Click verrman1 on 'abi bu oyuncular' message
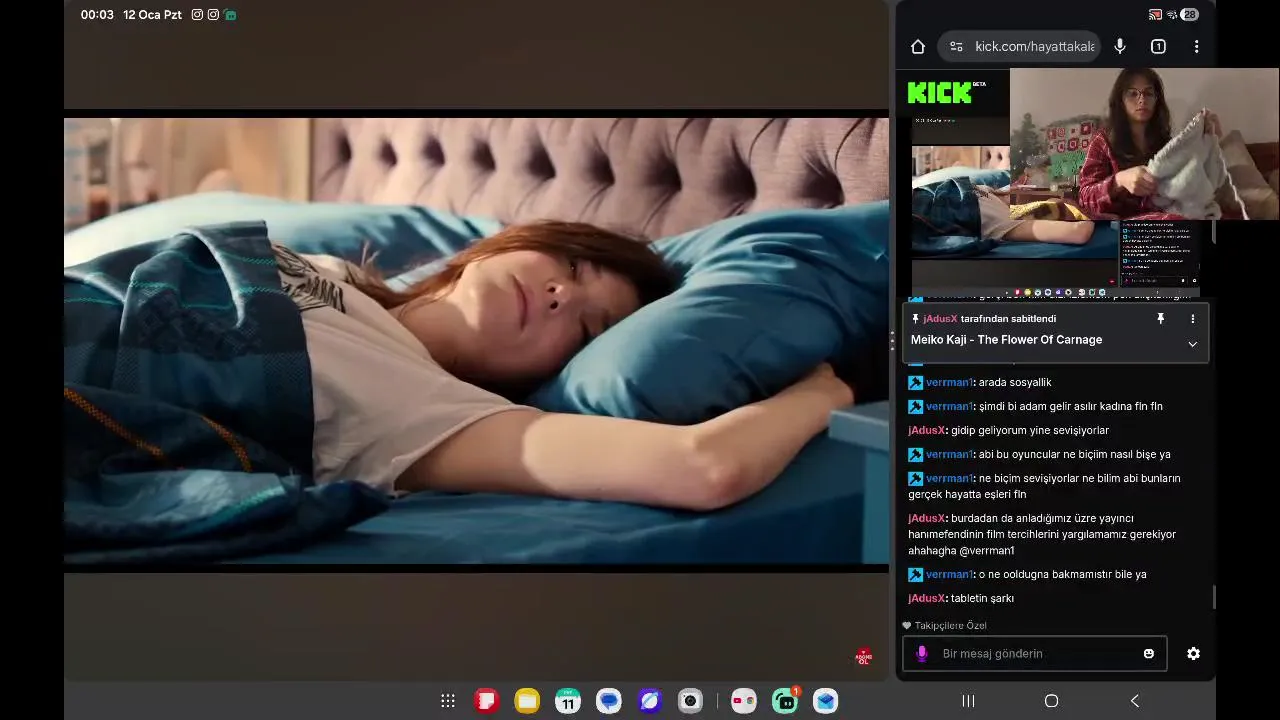This screenshot has width=1280, height=720. pyautogui.click(x=949, y=454)
